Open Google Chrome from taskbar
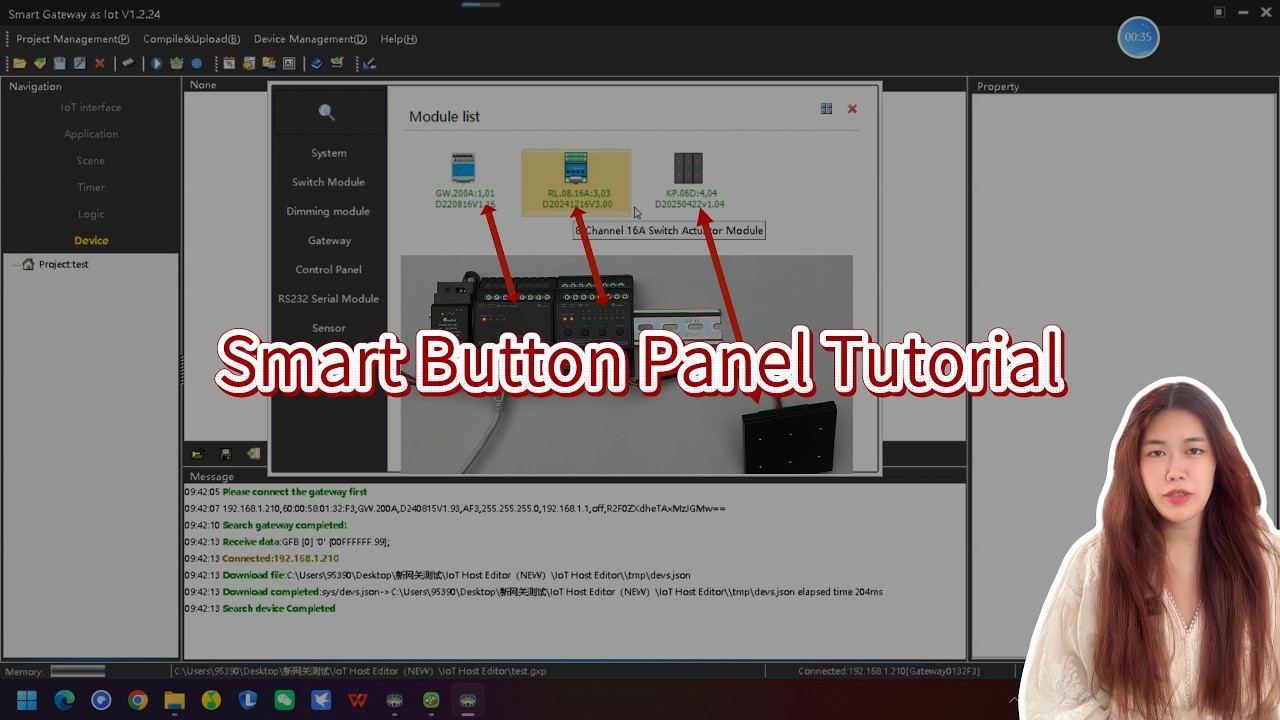 pos(138,700)
